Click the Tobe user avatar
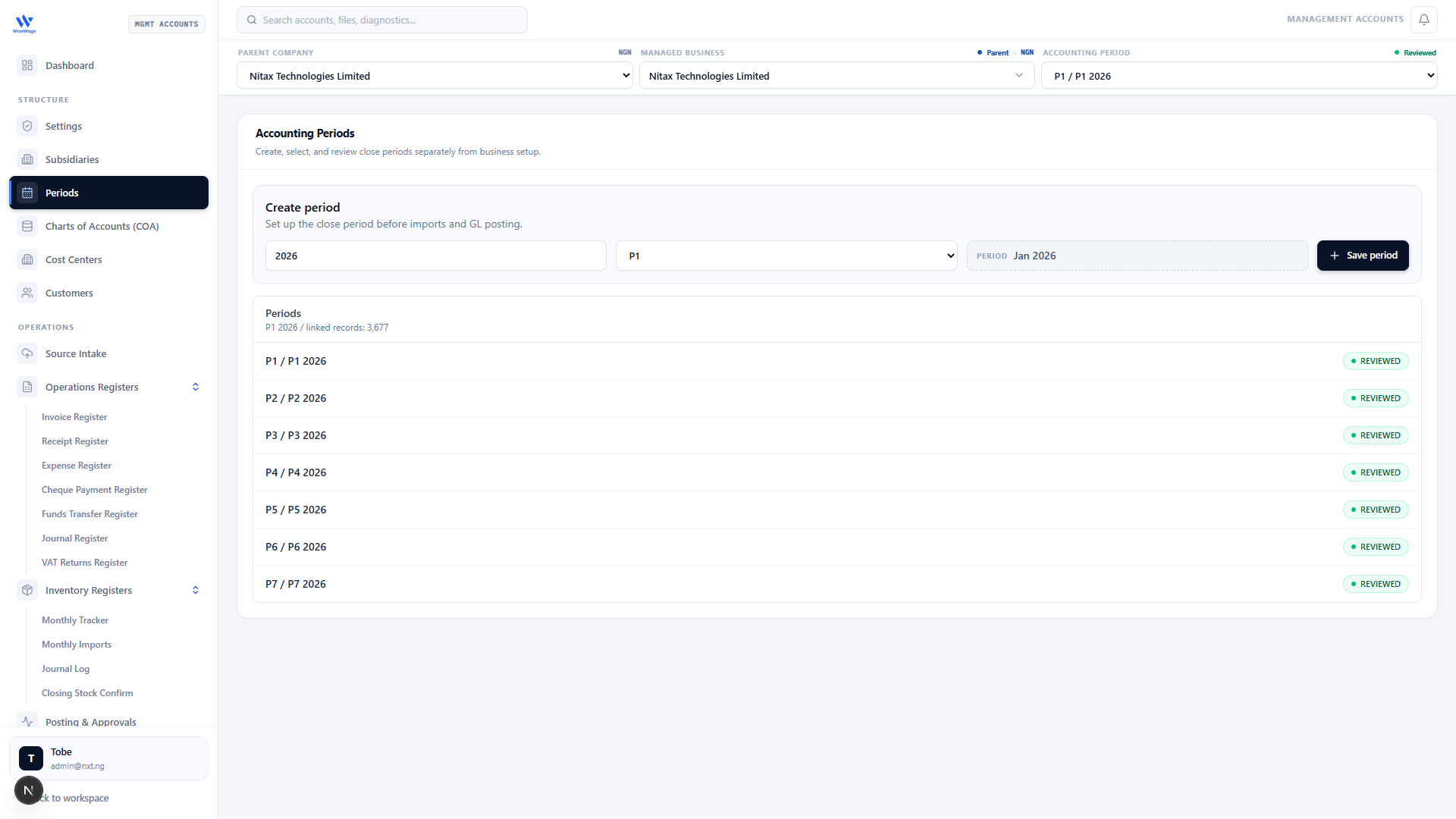 tap(31, 758)
